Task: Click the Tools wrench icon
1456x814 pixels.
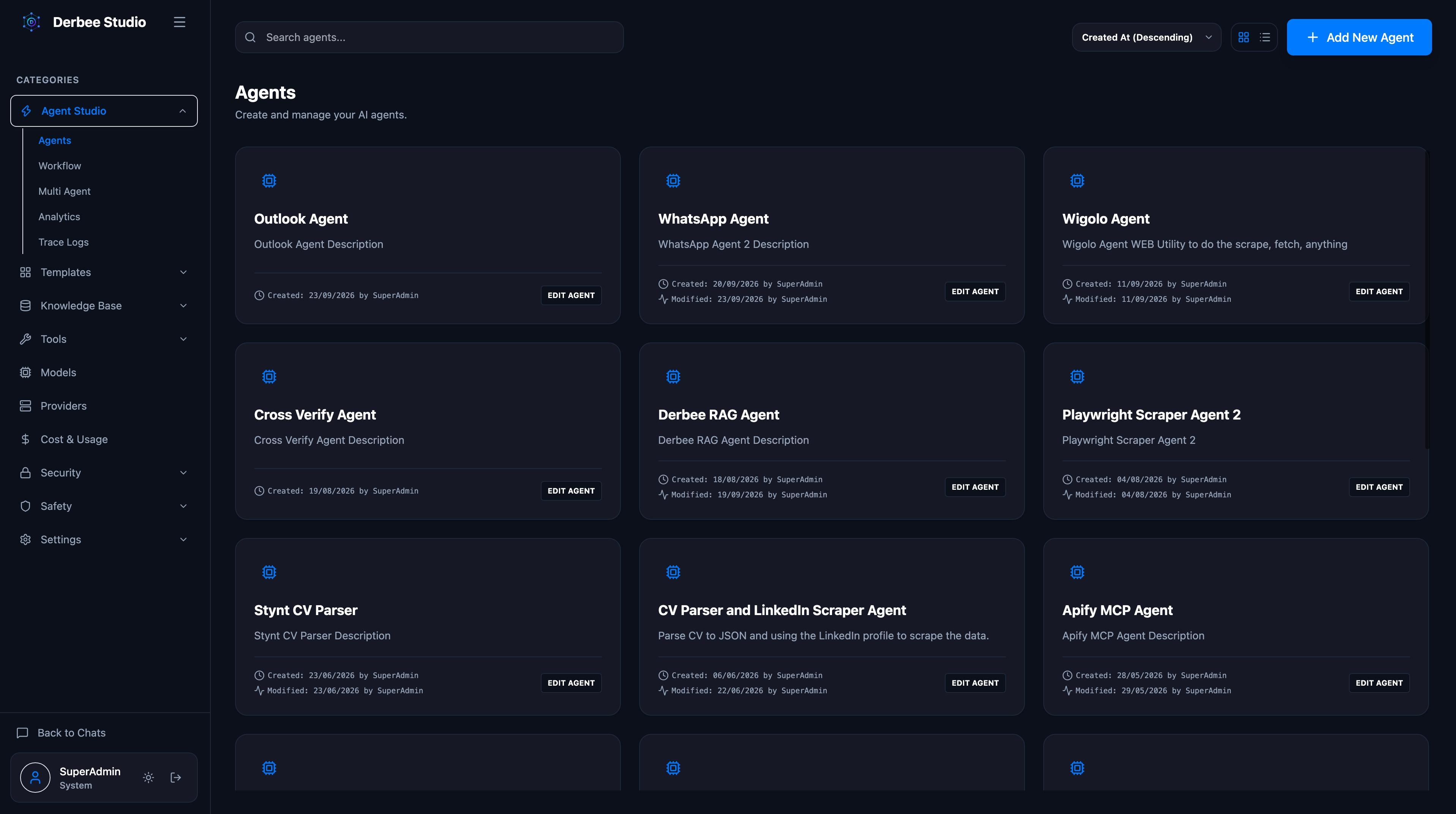Action: click(25, 339)
